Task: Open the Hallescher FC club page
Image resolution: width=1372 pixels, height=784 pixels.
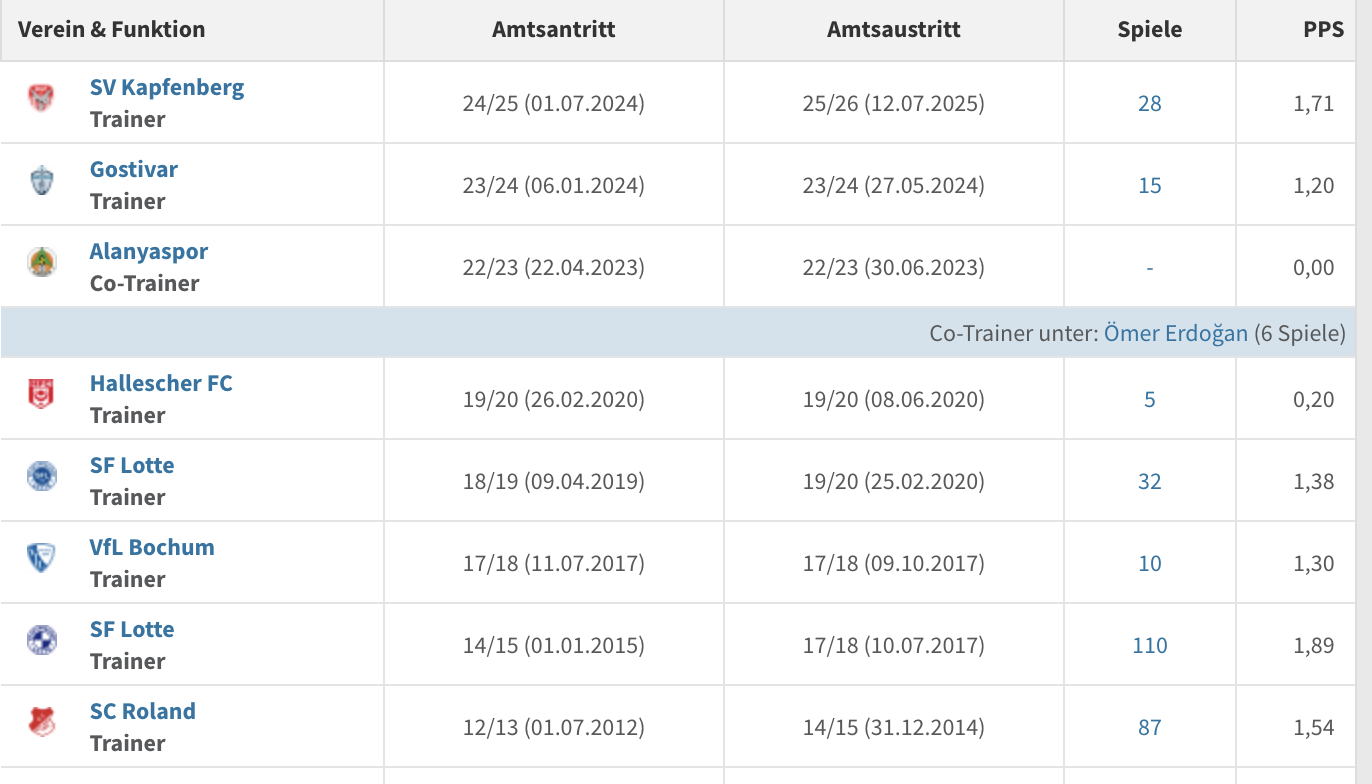Action: click(161, 383)
